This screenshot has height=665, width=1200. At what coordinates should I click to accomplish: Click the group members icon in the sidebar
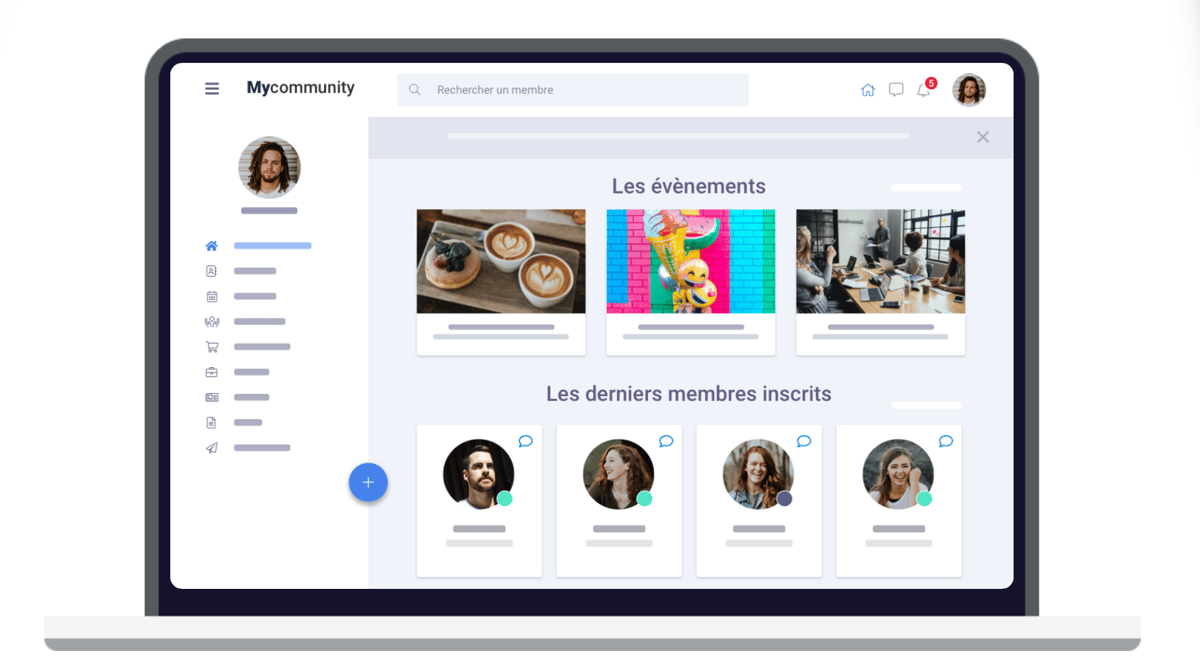pos(211,321)
